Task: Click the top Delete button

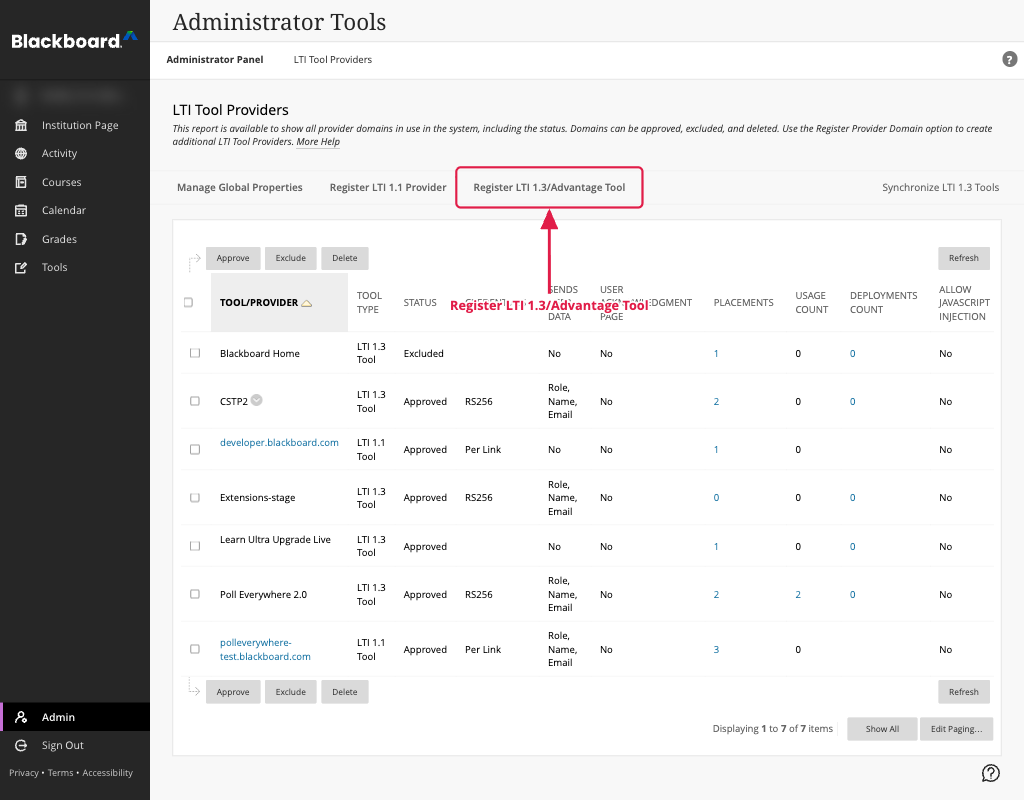Action: [x=345, y=258]
